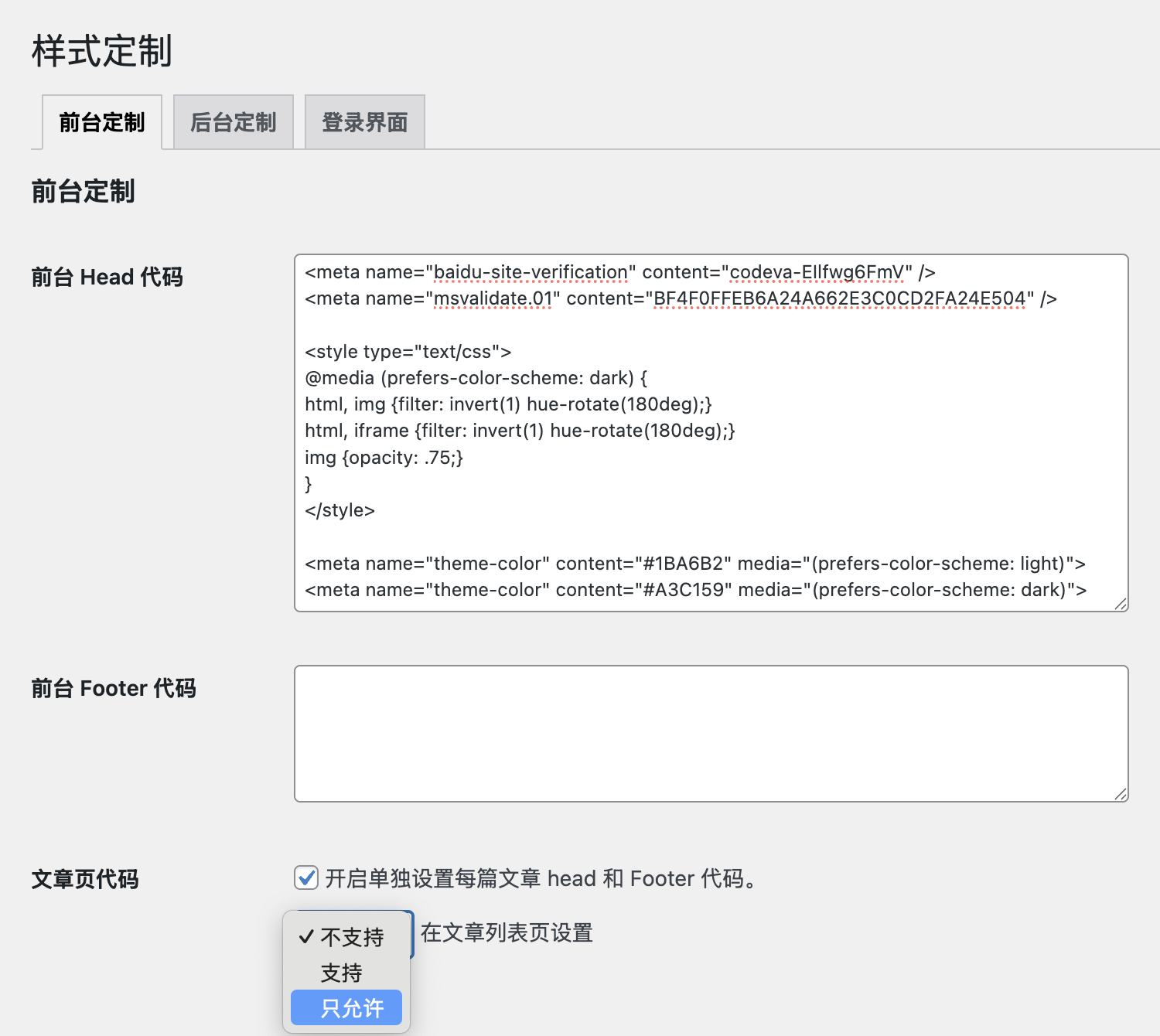The image size is (1160, 1036).
Task: Click the style type="text/css" line
Action: [408, 352]
